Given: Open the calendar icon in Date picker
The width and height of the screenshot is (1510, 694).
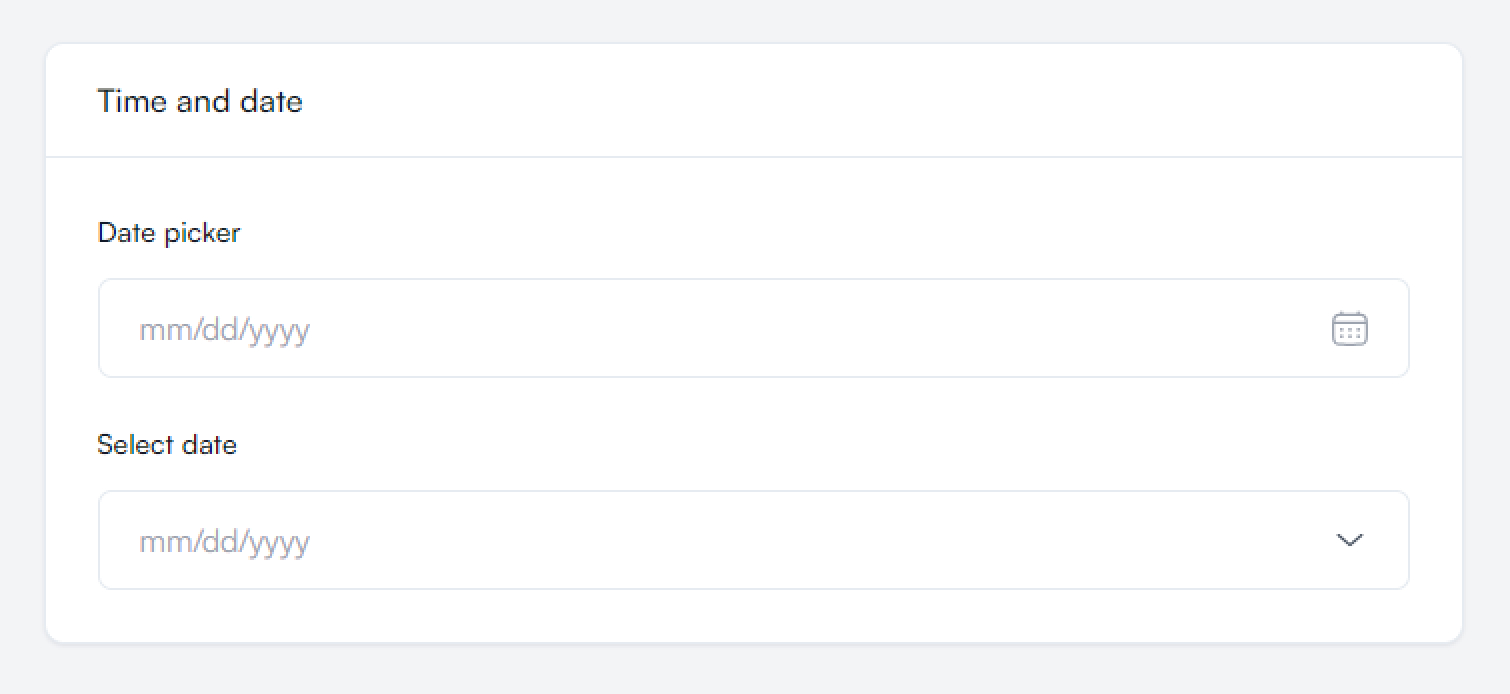Looking at the screenshot, I should pos(1350,329).
